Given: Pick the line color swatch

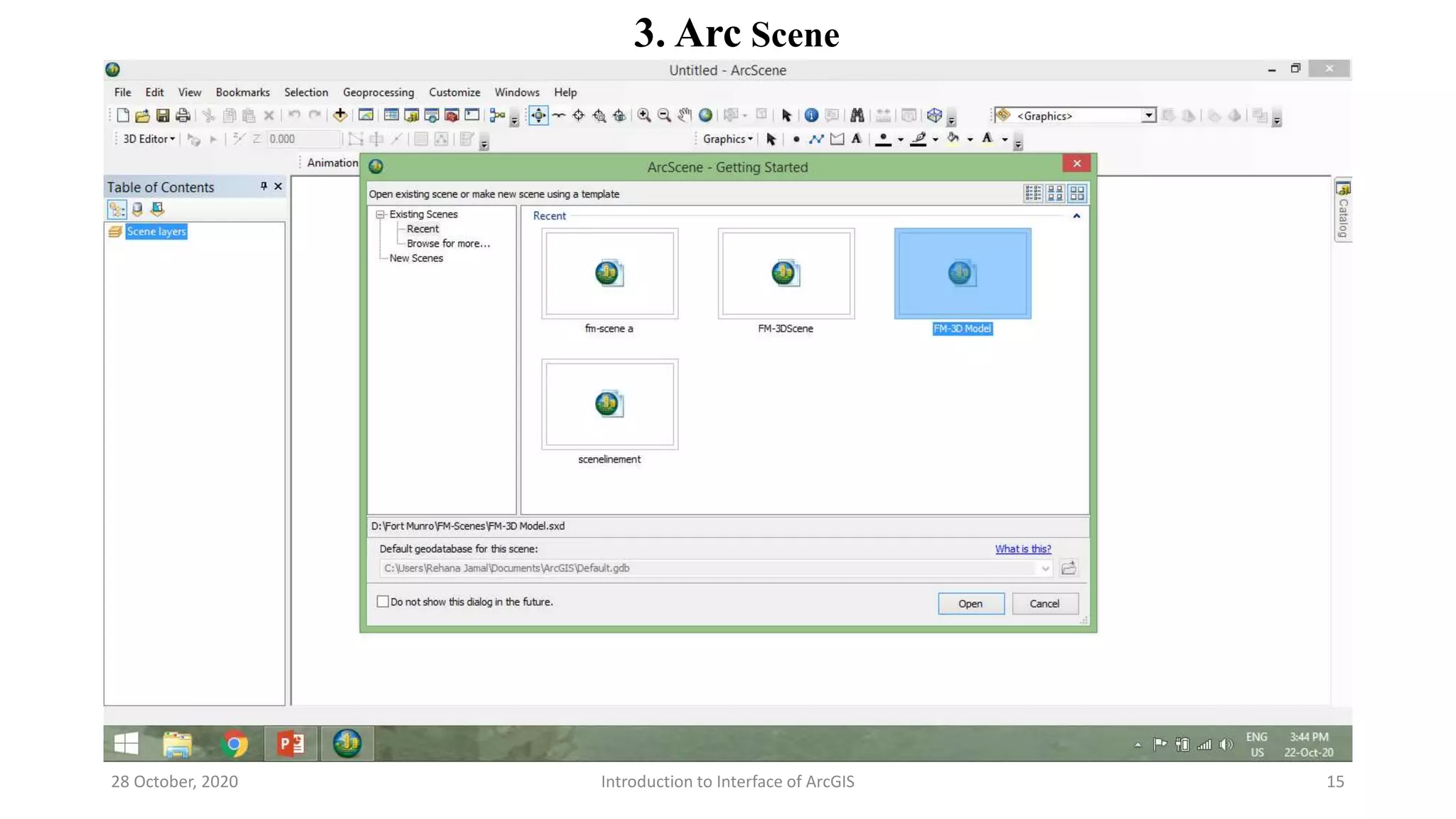Looking at the screenshot, I should coord(919,139).
